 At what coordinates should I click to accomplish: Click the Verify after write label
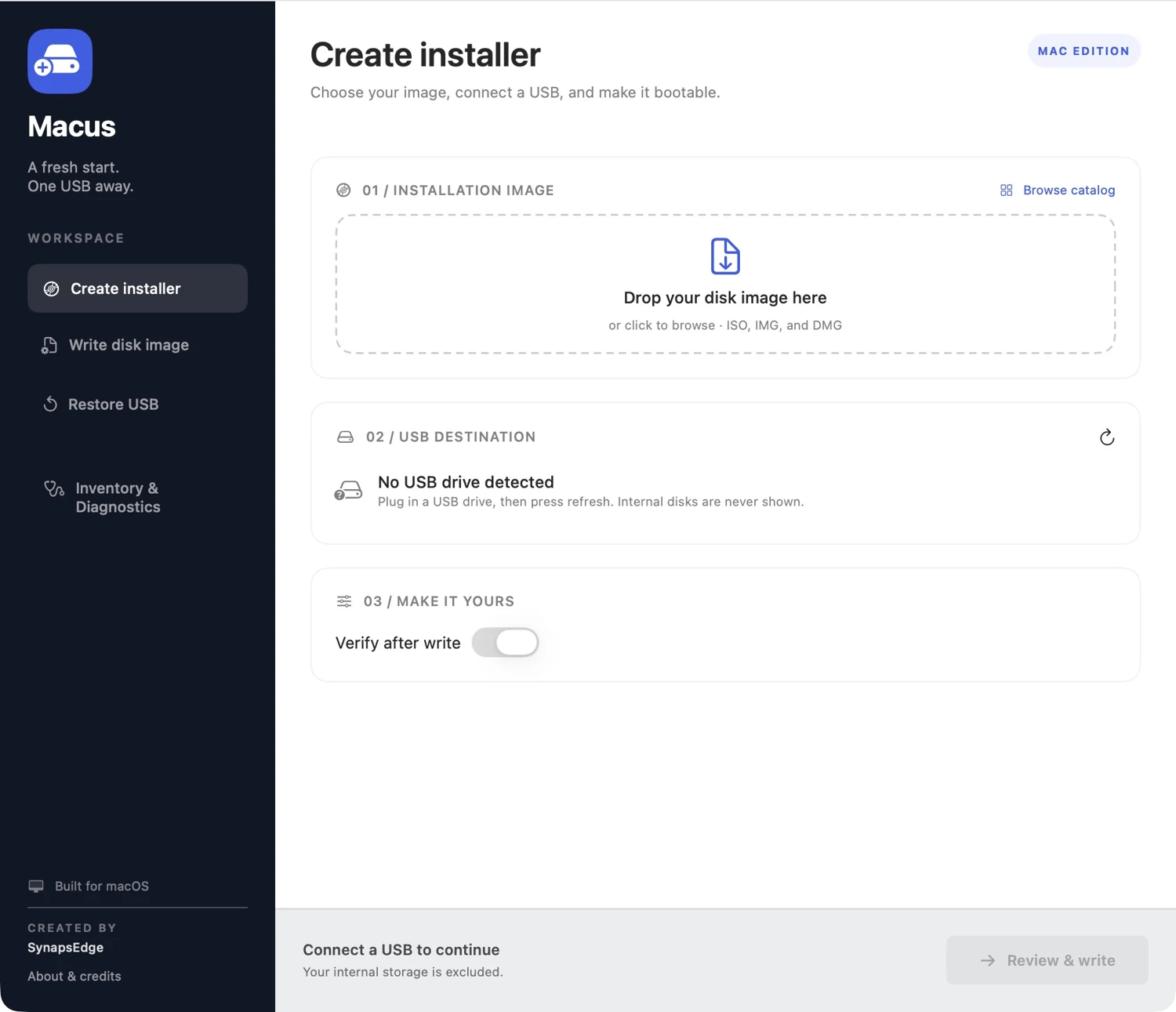[x=398, y=644]
